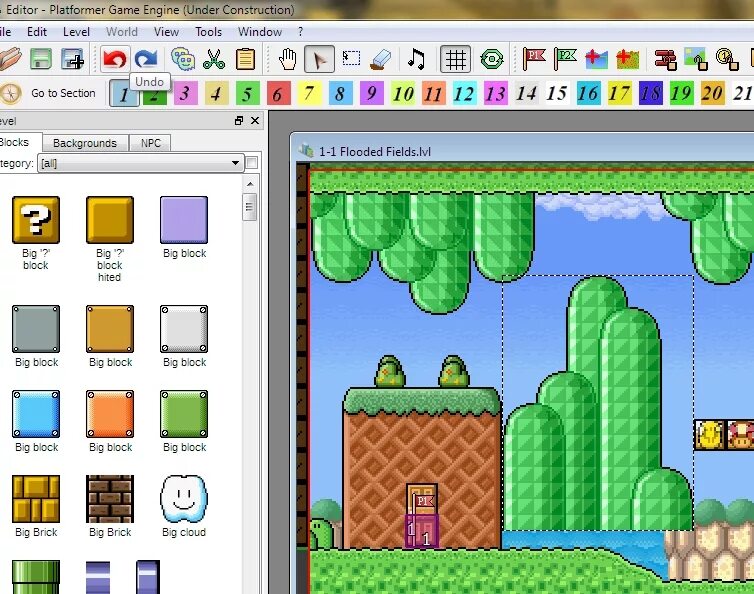Open the category [all] dropdown

pos(140,163)
